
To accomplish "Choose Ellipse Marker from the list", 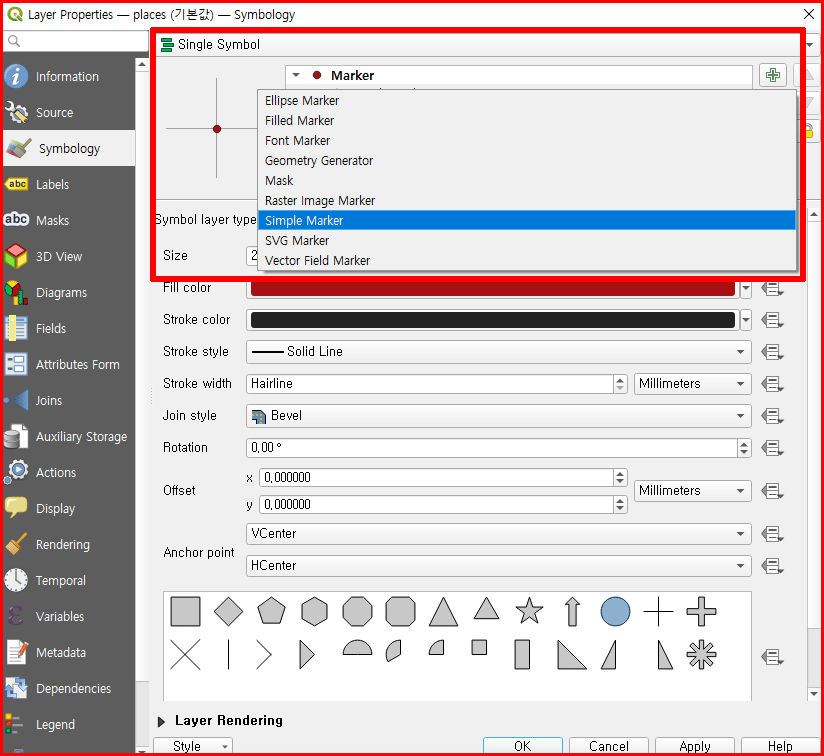I will tap(527, 100).
